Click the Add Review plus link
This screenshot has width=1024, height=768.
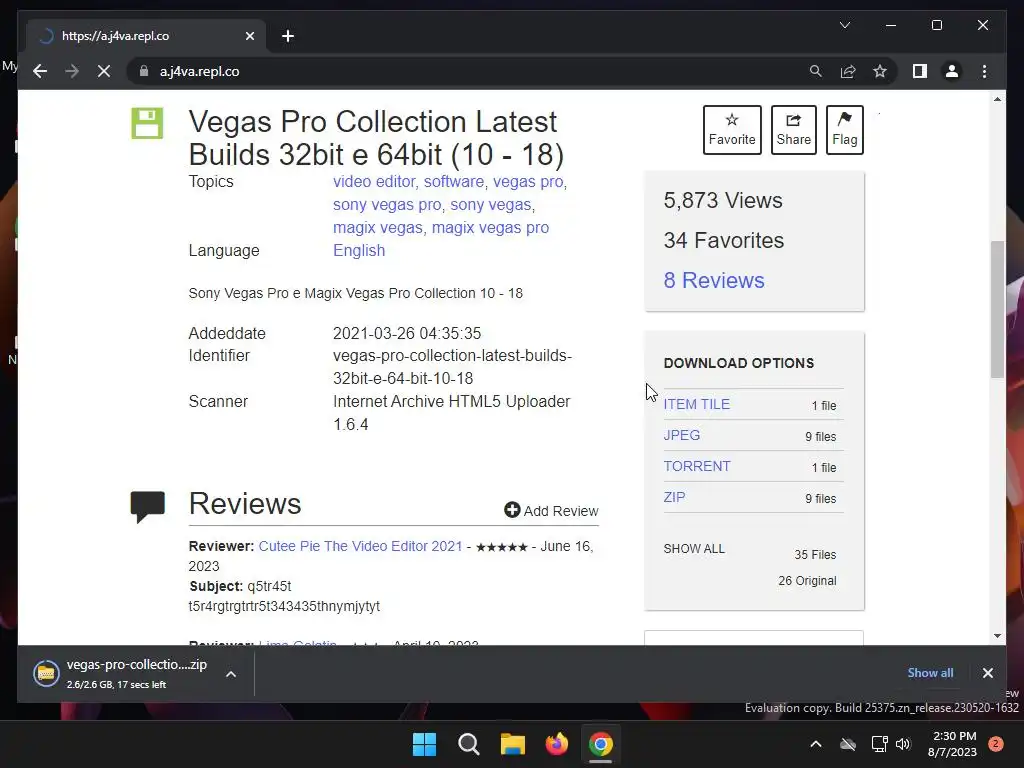click(x=551, y=511)
